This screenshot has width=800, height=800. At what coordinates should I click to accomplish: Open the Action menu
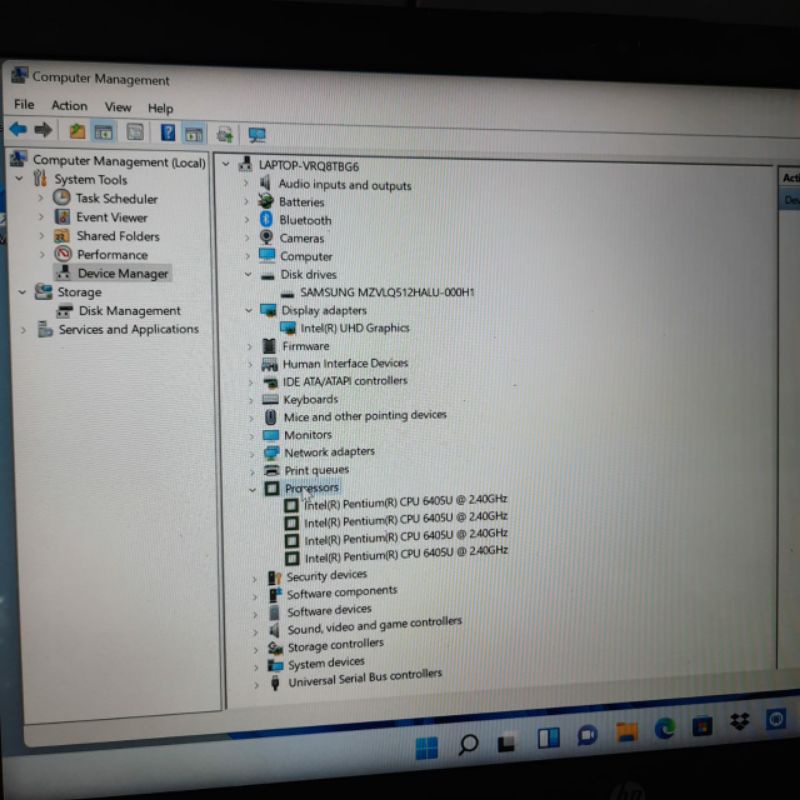tap(69, 106)
